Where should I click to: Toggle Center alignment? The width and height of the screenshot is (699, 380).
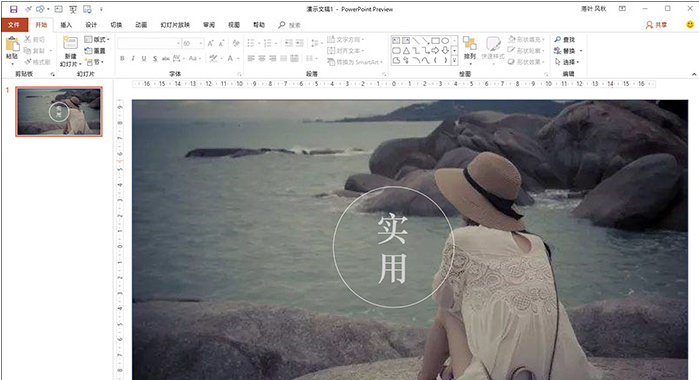[262, 58]
